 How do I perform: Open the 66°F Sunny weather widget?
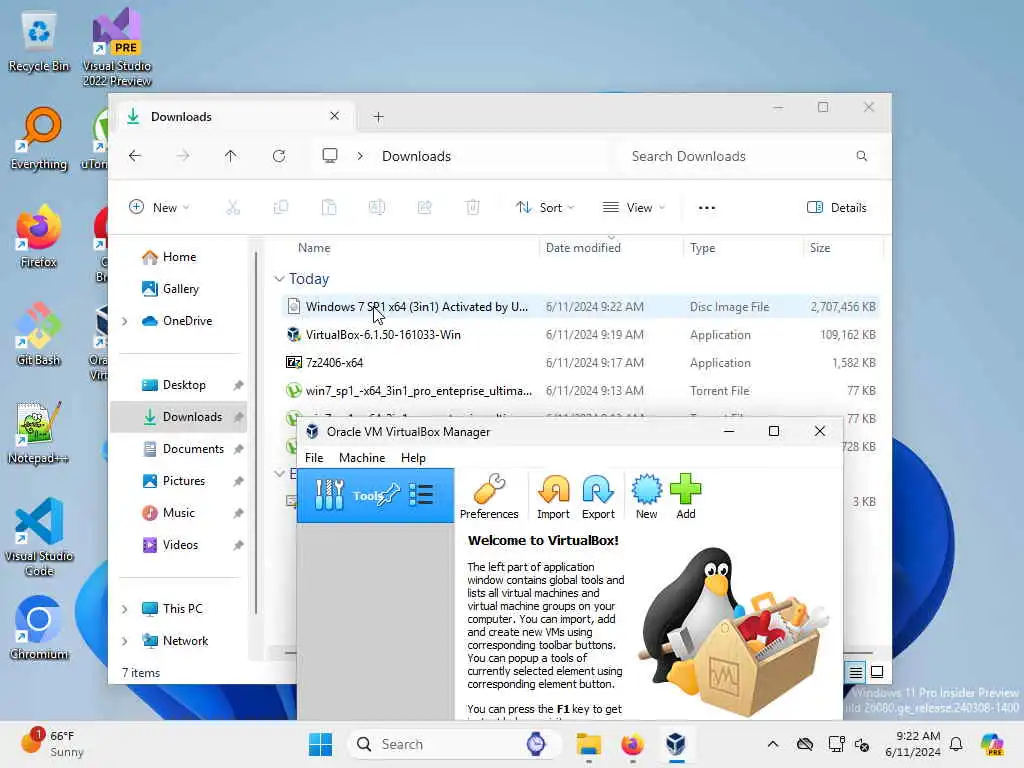tap(52, 743)
